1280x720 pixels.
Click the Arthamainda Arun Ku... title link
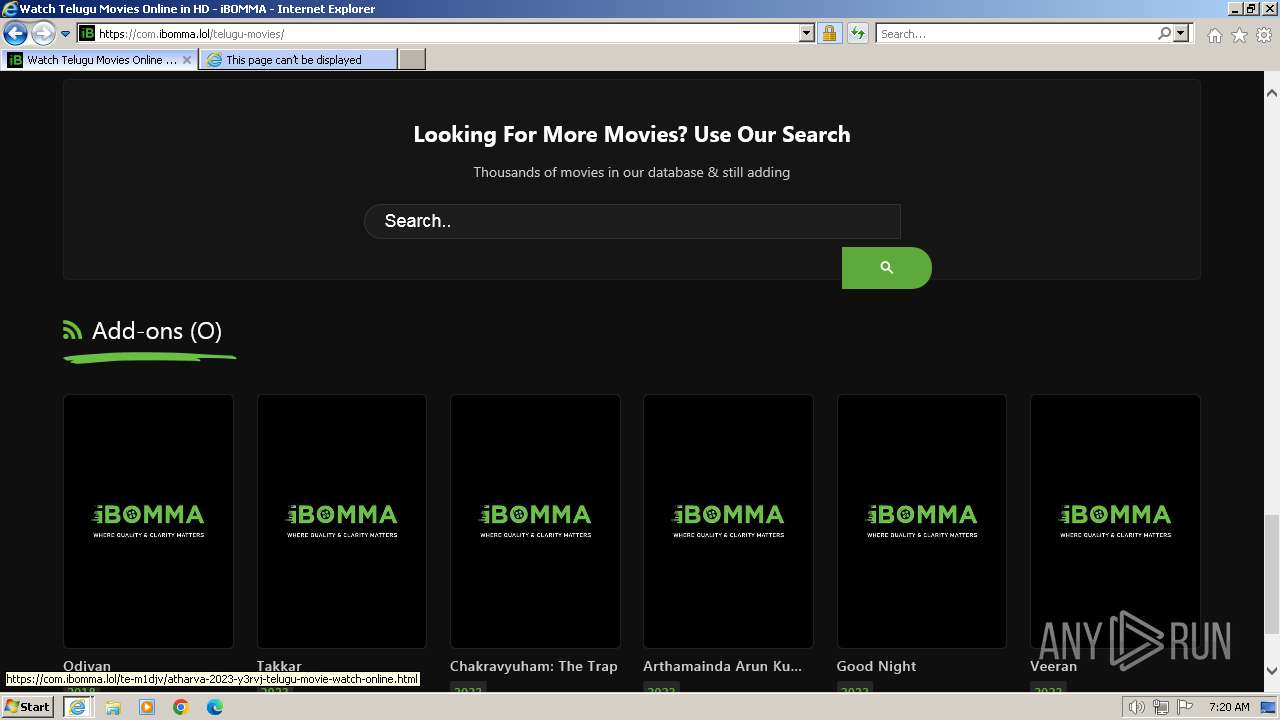click(x=722, y=666)
